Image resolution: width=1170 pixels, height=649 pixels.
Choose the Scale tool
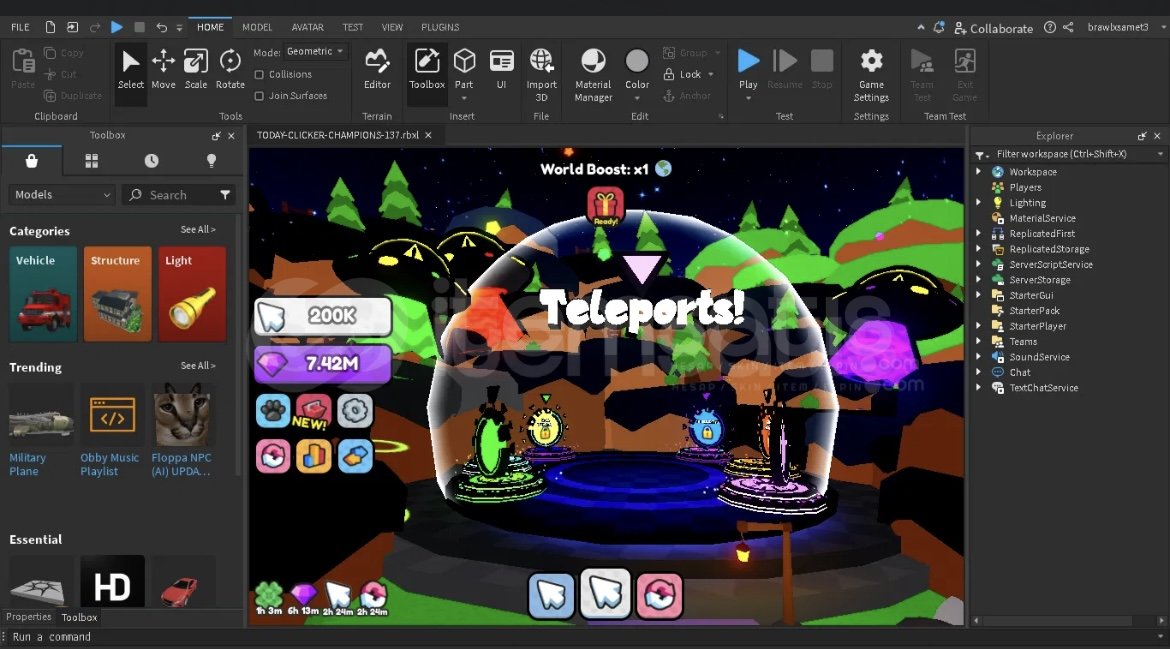[x=195, y=69]
